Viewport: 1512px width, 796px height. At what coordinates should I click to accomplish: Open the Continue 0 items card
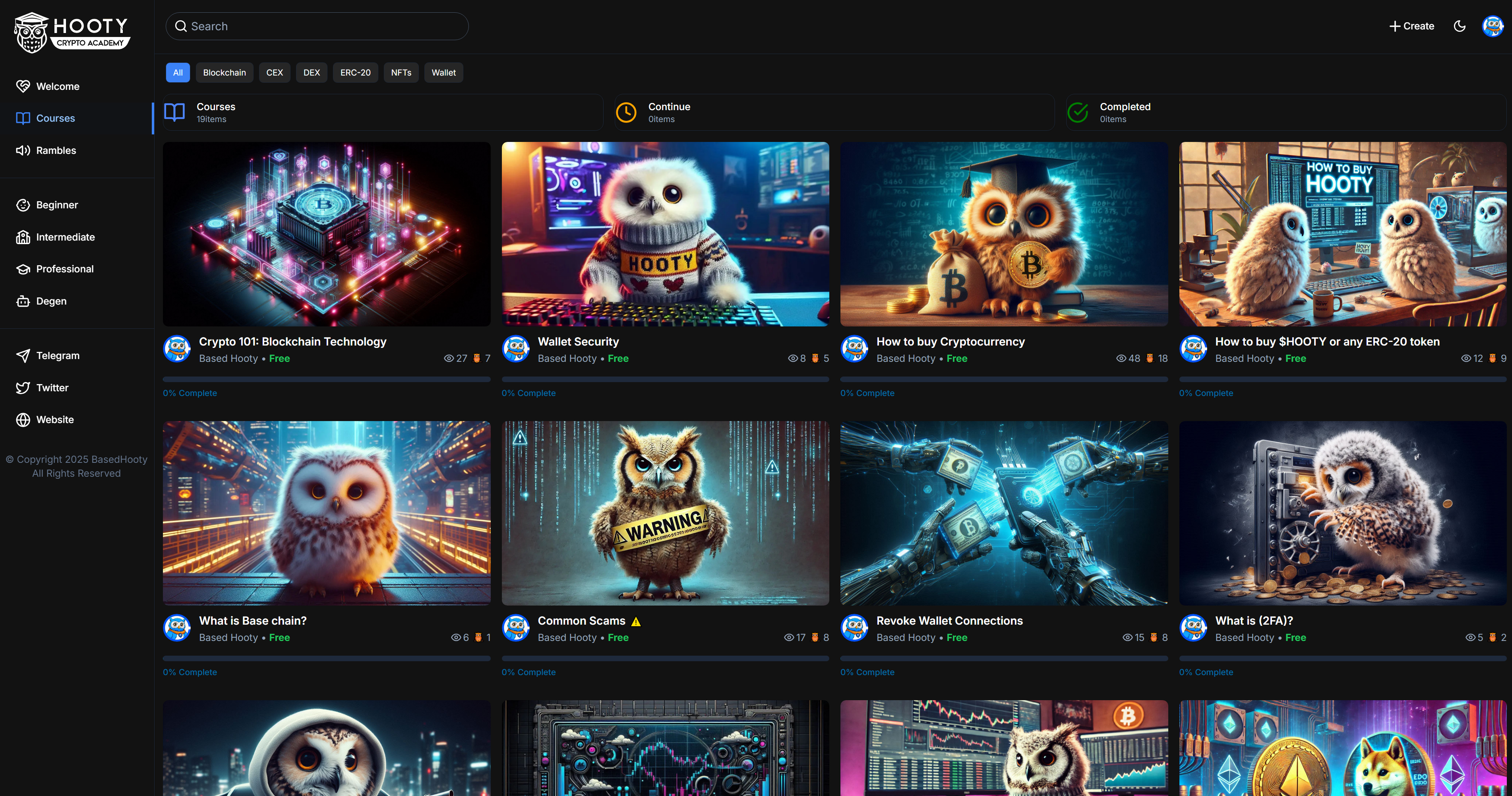click(834, 112)
